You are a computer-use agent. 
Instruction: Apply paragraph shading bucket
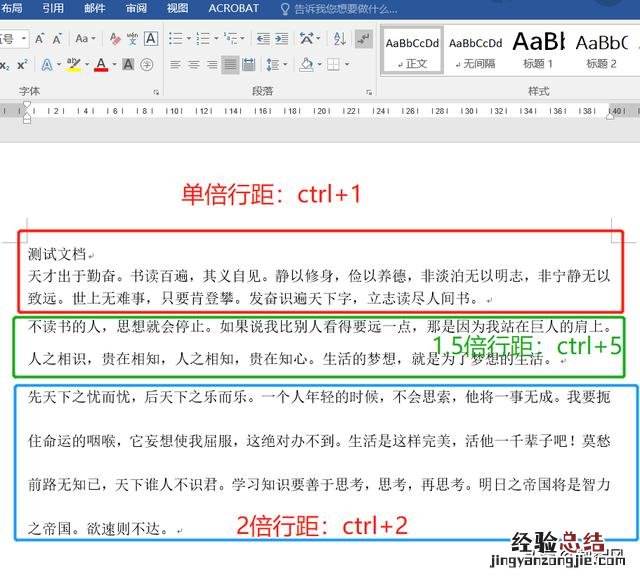307,64
